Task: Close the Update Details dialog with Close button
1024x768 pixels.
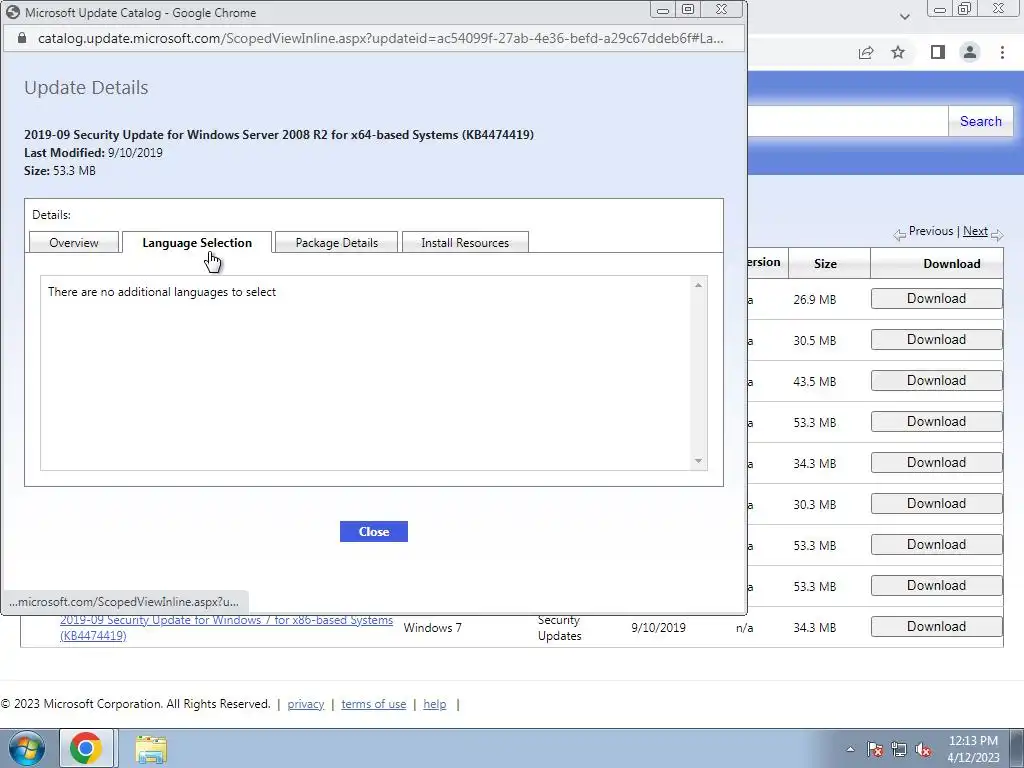Action: [374, 532]
